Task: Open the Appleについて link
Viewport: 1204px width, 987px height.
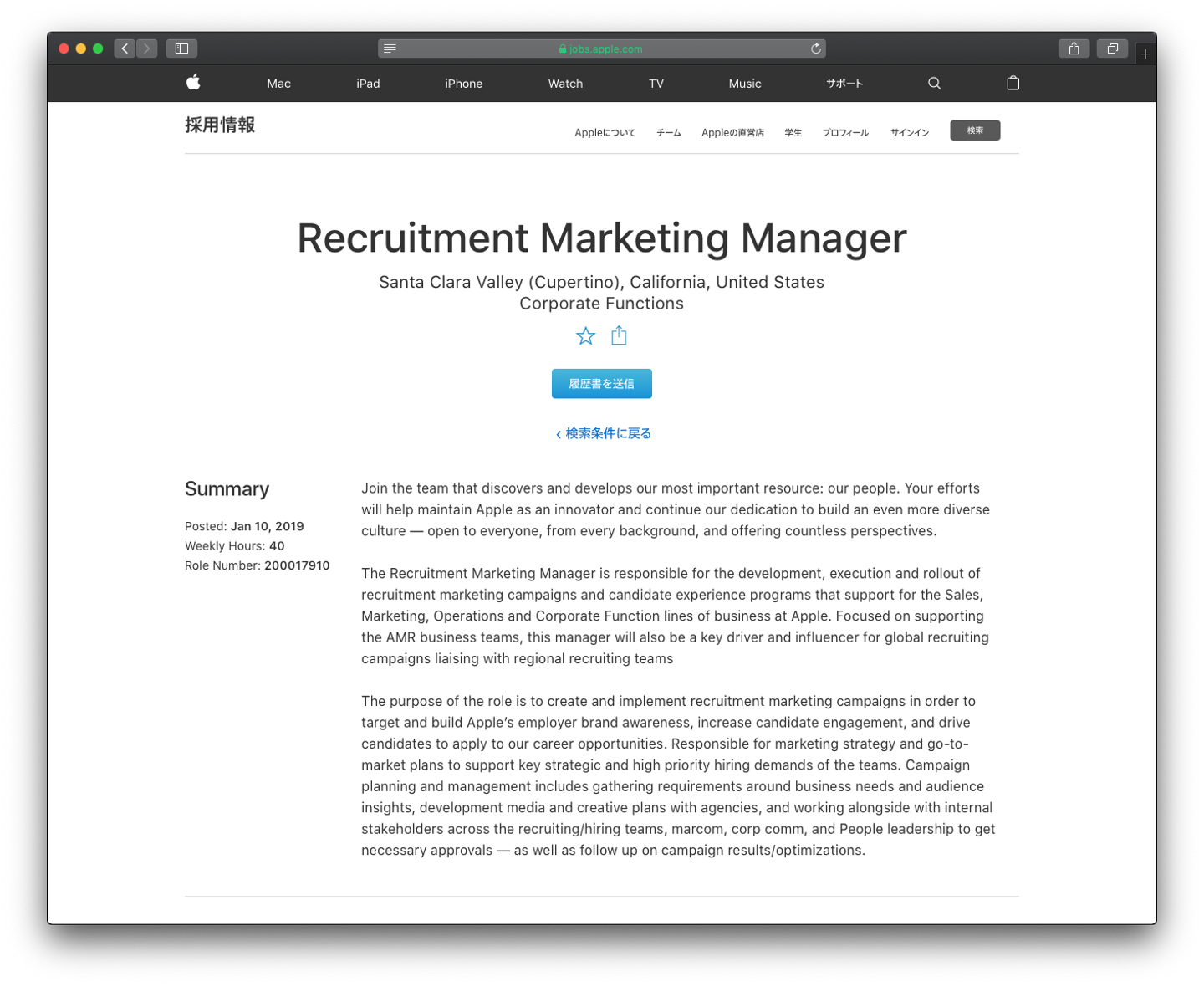Action: pyautogui.click(x=605, y=132)
